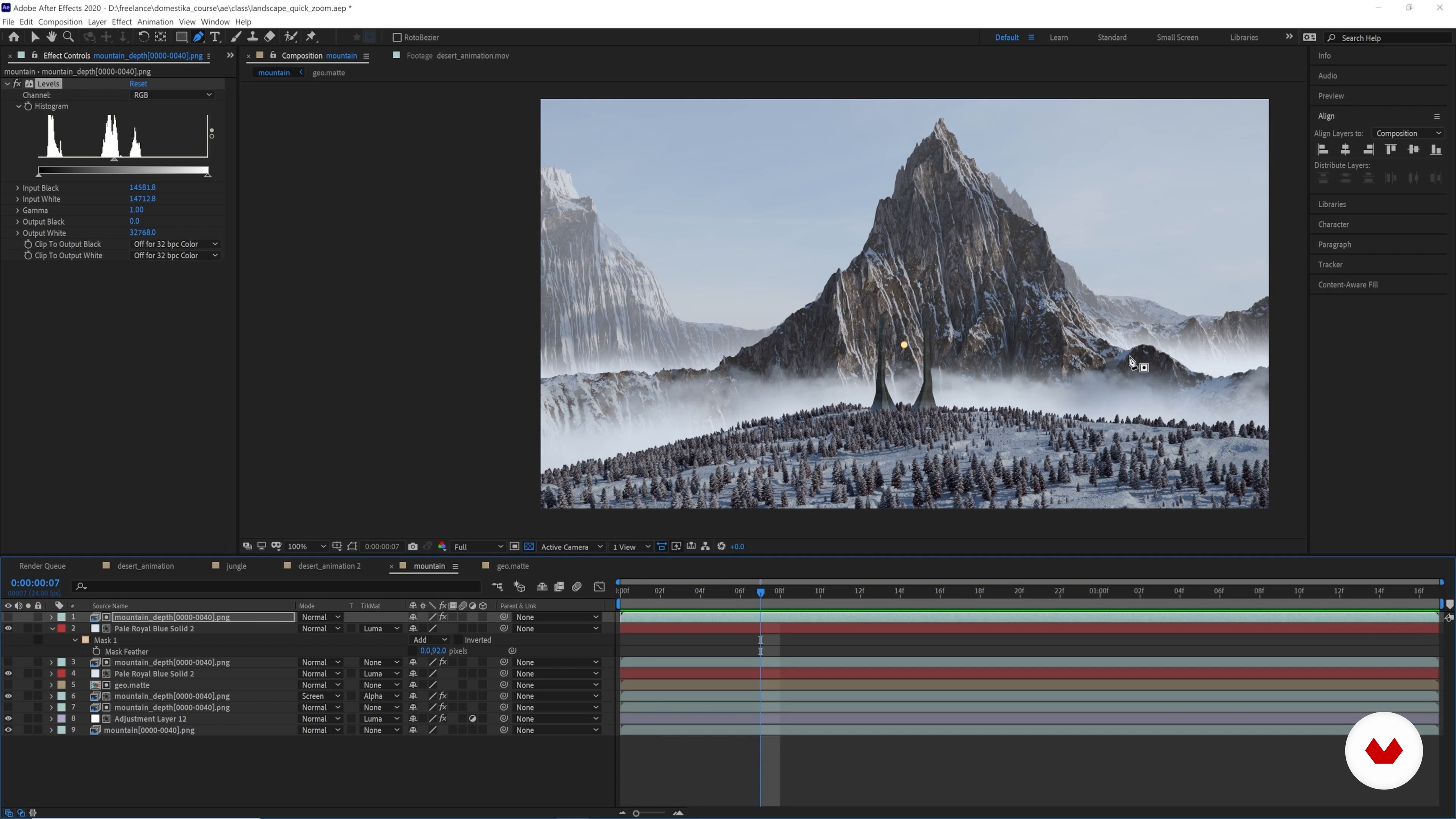Toggle Clip To Output Black stopwatch
The height and width of the screenshot is (819, 1456).
[28, 244]
